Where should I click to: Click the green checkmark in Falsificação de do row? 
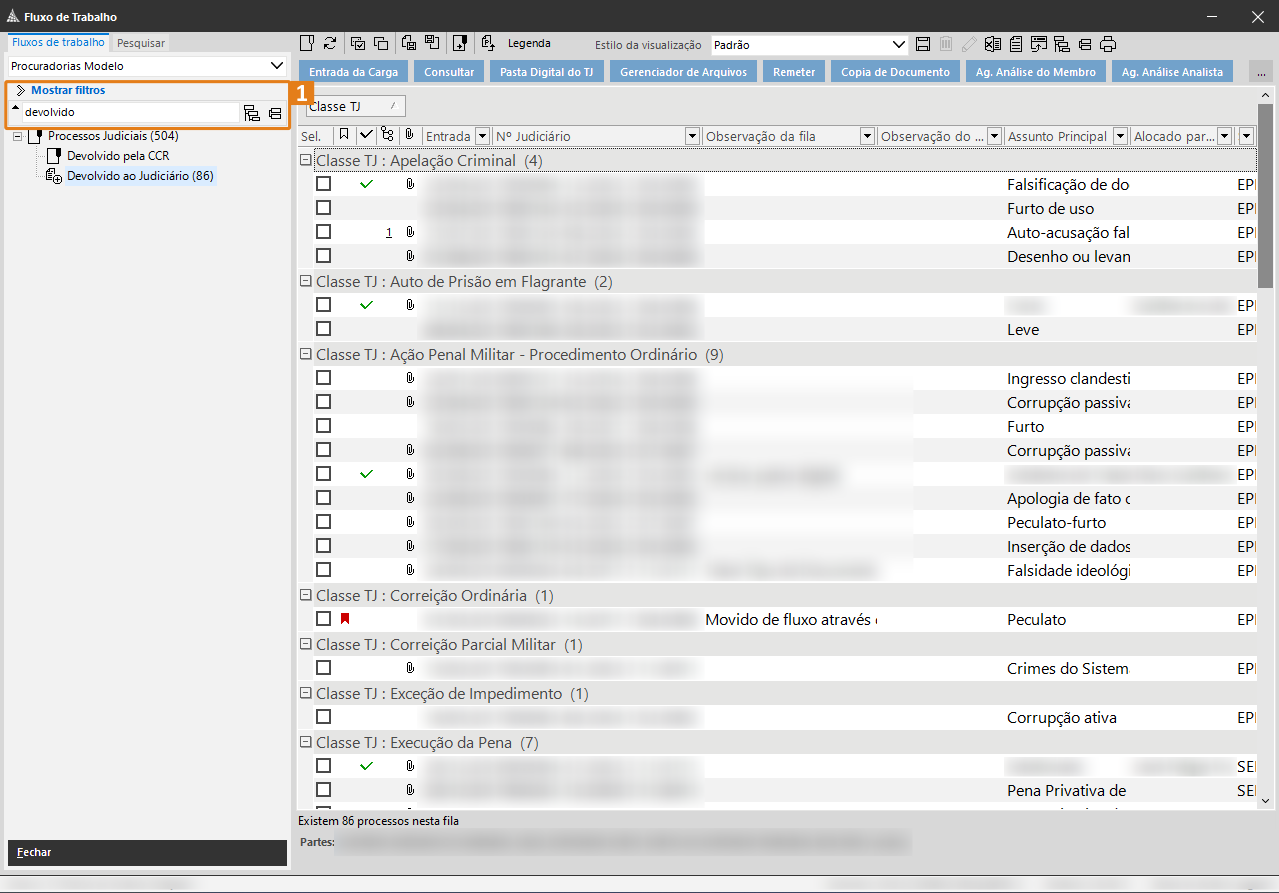click(366, 184)
